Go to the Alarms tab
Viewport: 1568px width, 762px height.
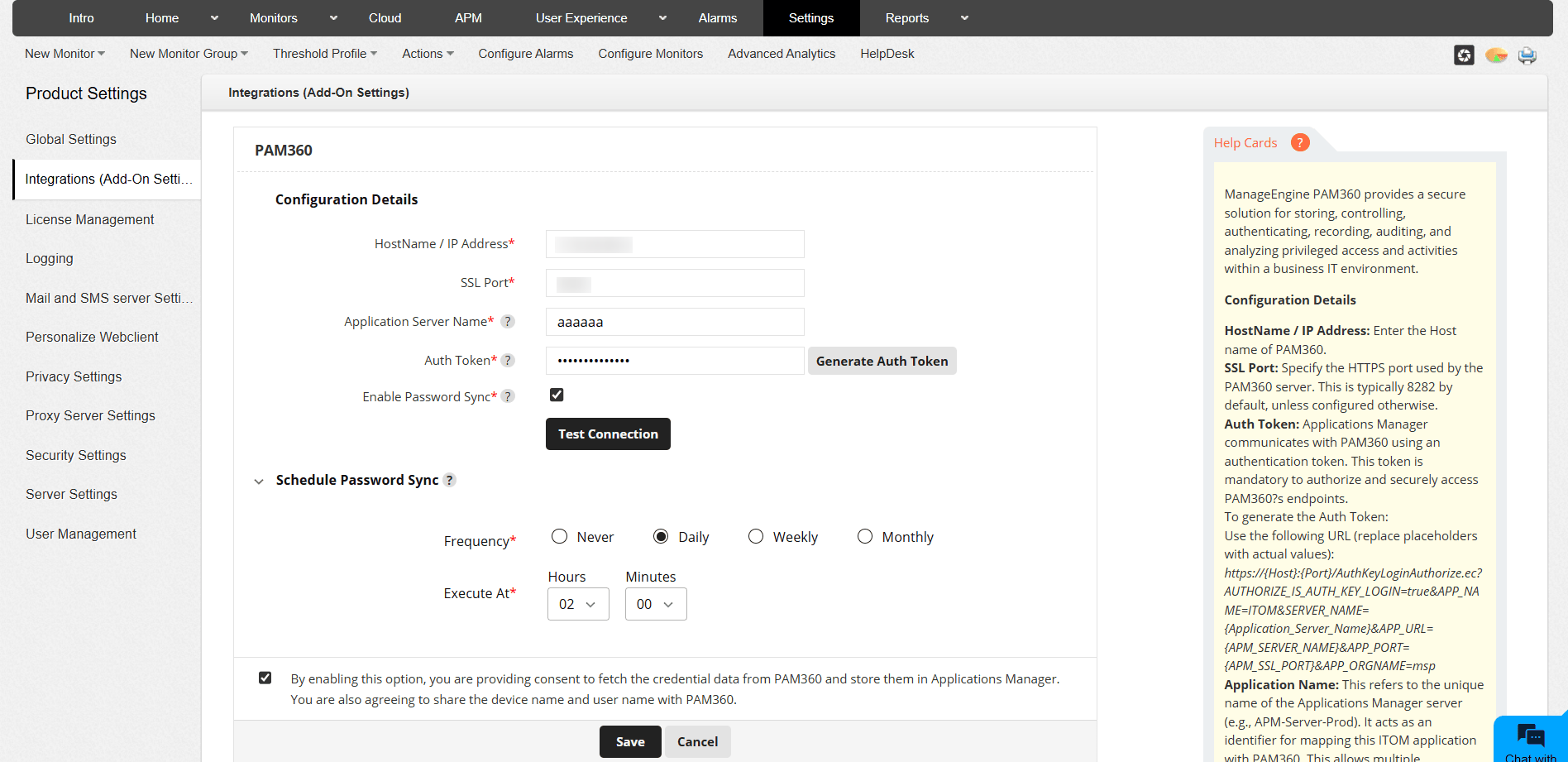(718, 18)
